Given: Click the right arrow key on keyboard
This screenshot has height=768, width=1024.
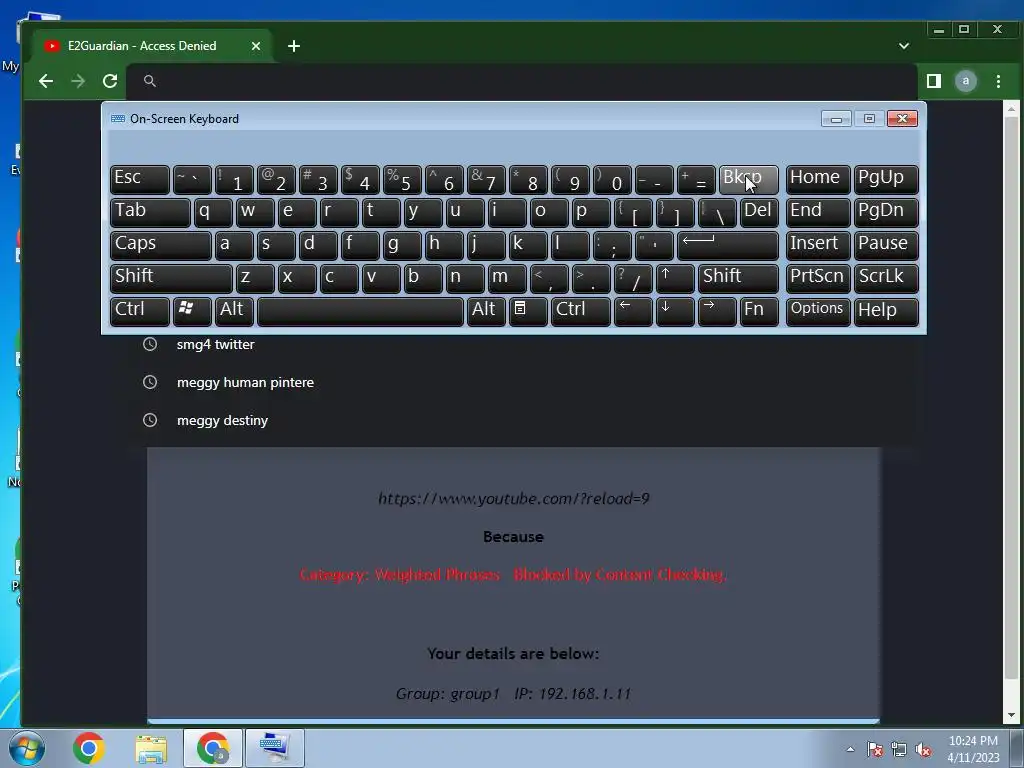Looking at the screenshot, I should [x=717, y=312].
